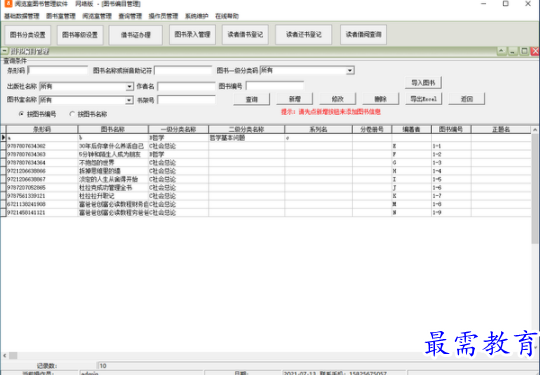Click the 图书编号 cell 1-5
The width and height of the screenshot is (546, 375).
point(451,179)
